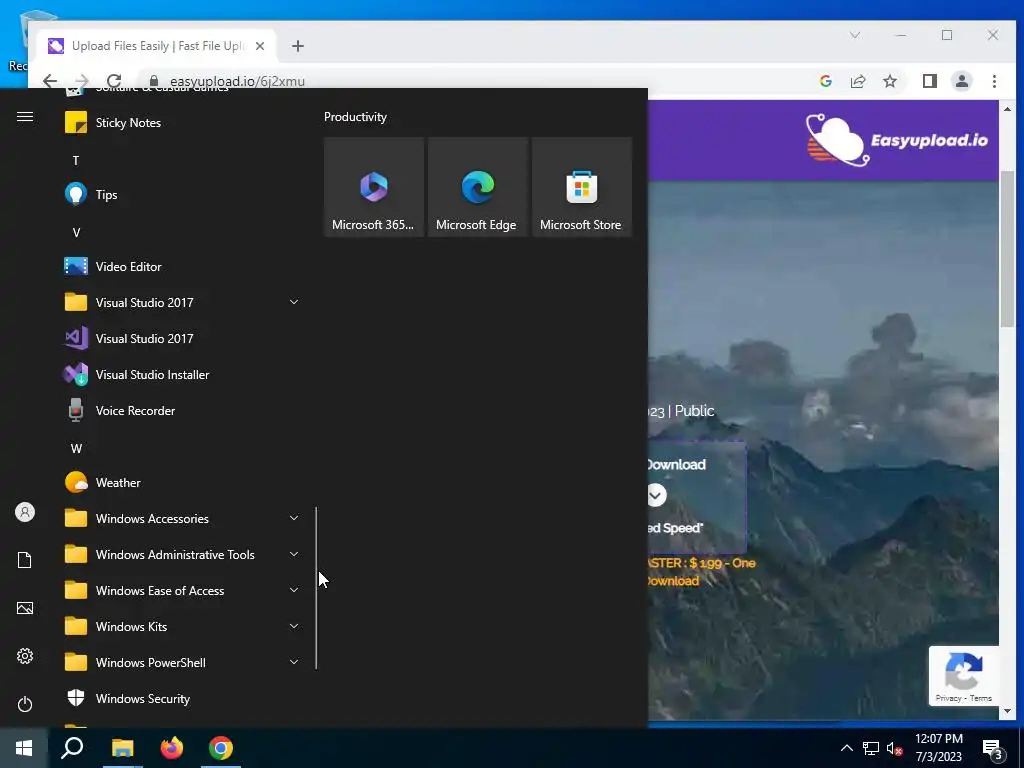Open the Microsoft 365 tile
The height and width of the screenshot is (768, 1024).
[374, 187]
